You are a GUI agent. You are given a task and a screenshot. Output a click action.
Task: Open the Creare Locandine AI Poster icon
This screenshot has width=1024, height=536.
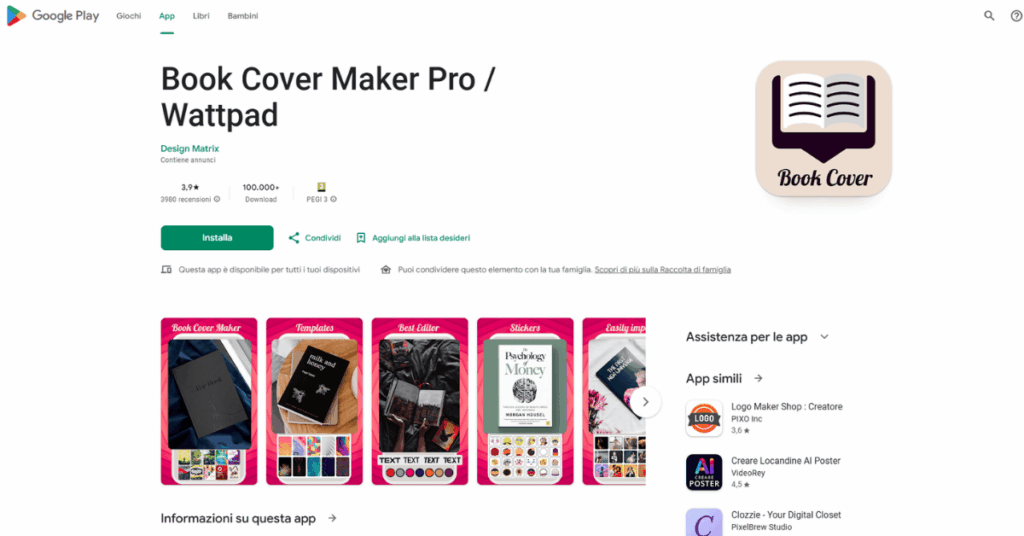[x=704, y=472]
